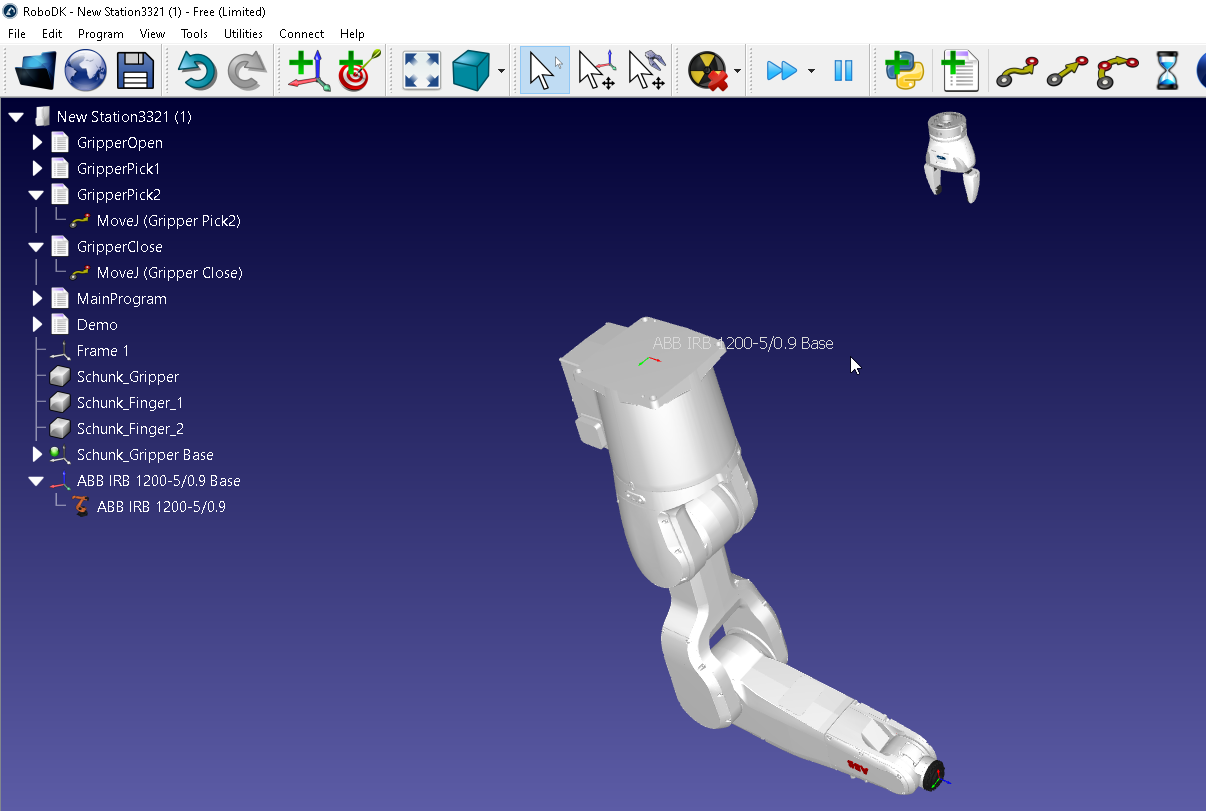Add a Python program

904,71
